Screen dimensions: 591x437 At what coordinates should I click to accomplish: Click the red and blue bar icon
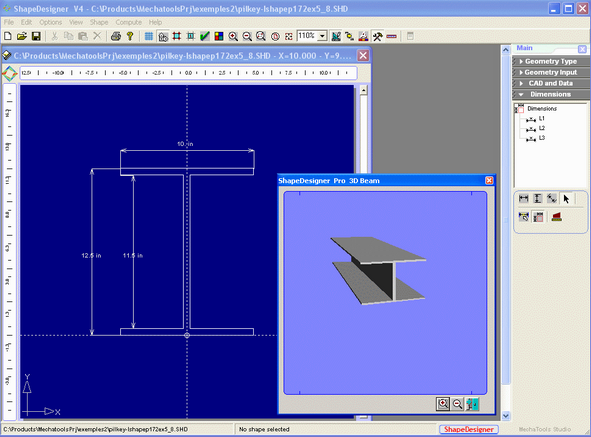click(x=392, y=36)
